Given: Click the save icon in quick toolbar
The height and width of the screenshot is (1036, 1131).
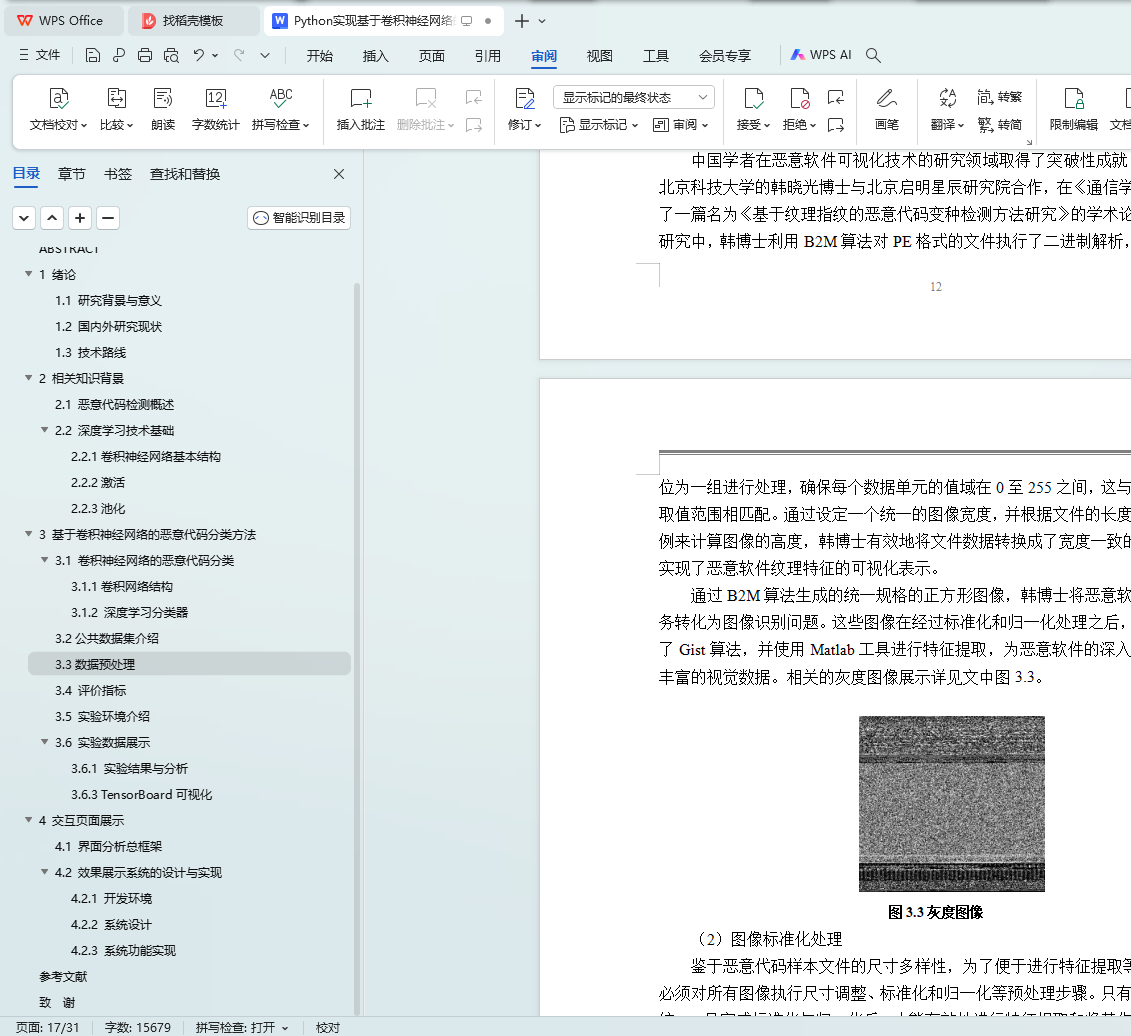Looking at the screenshot, I should 92,56.
